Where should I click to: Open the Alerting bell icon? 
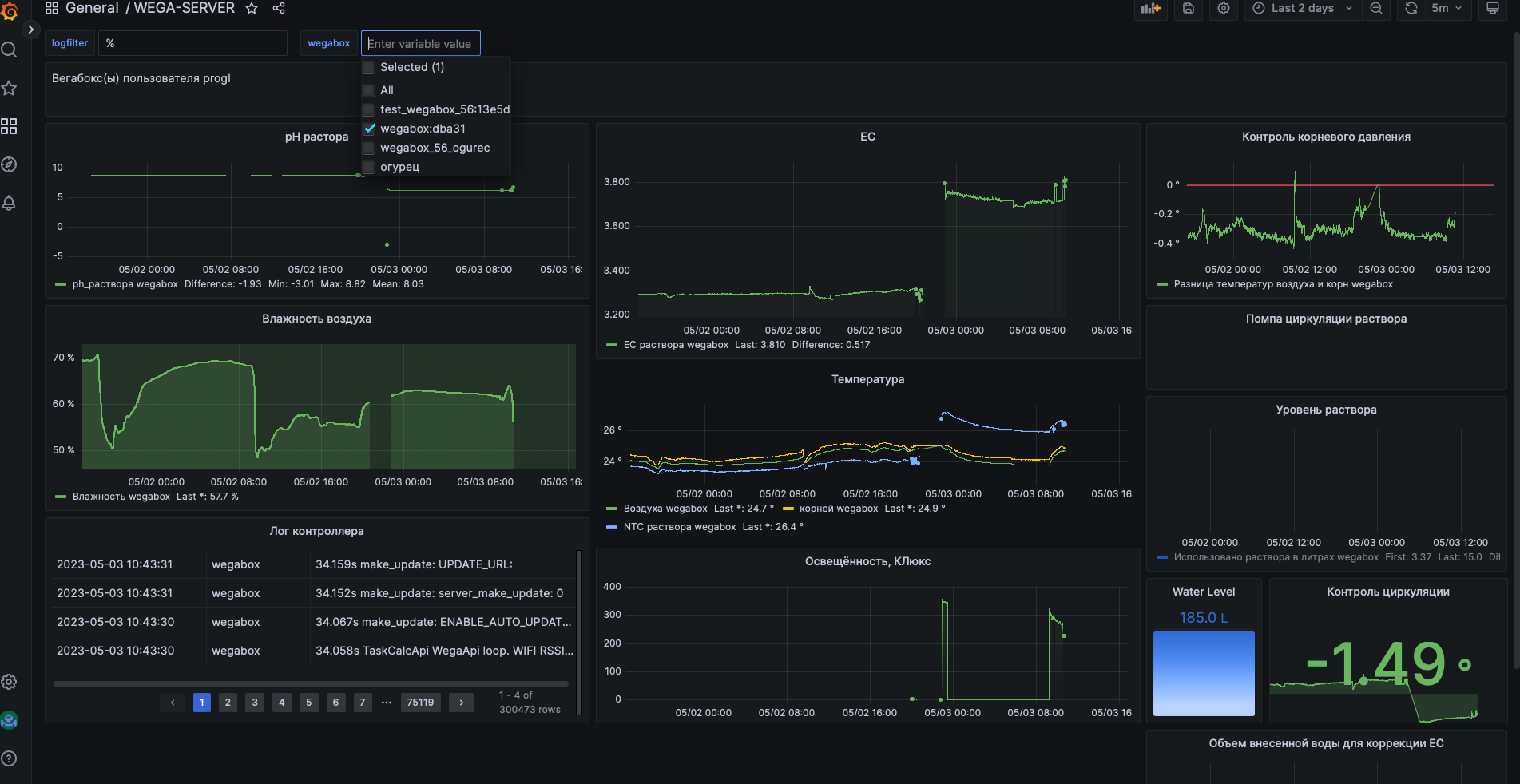(10, 203)
